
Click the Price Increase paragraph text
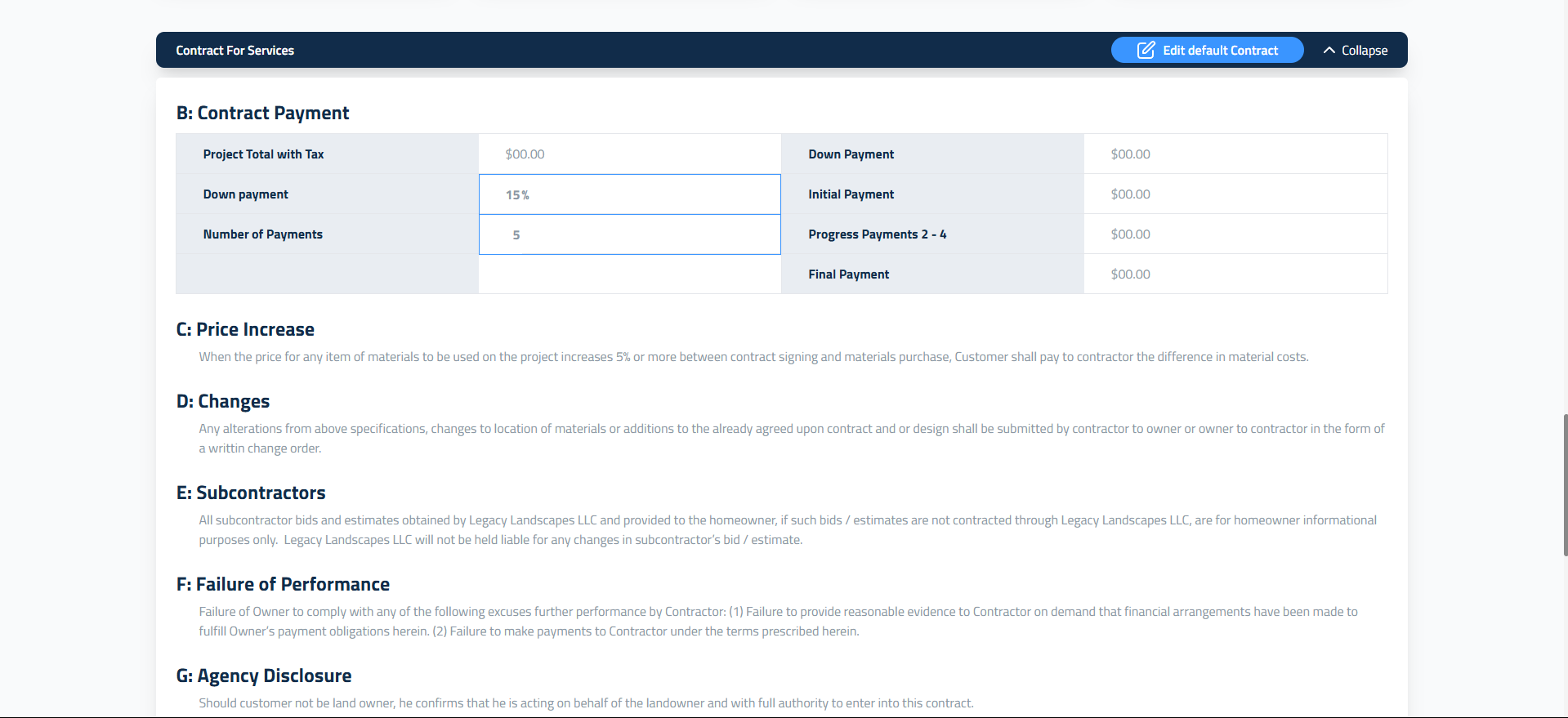pyautogui.click(x=753, y=357)
